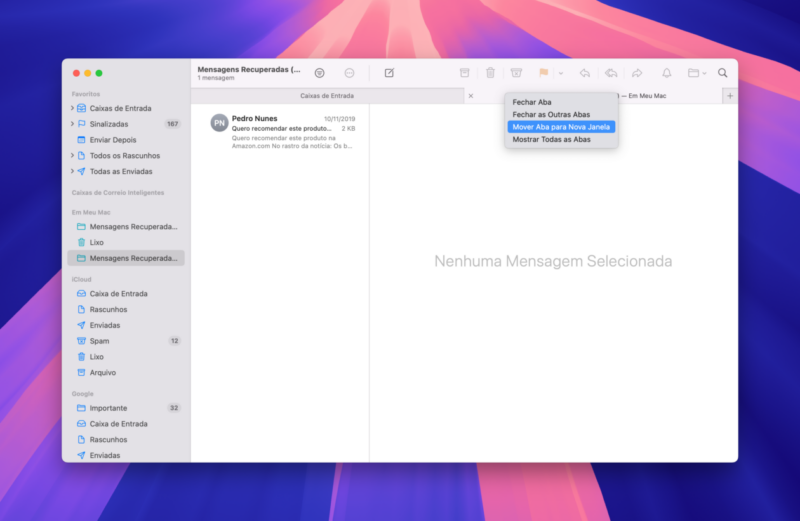Image resolution: width=800 pixels, height=521 pixels.
Task: Open the move-to-folder dropdown
Action: click(696, 73)
